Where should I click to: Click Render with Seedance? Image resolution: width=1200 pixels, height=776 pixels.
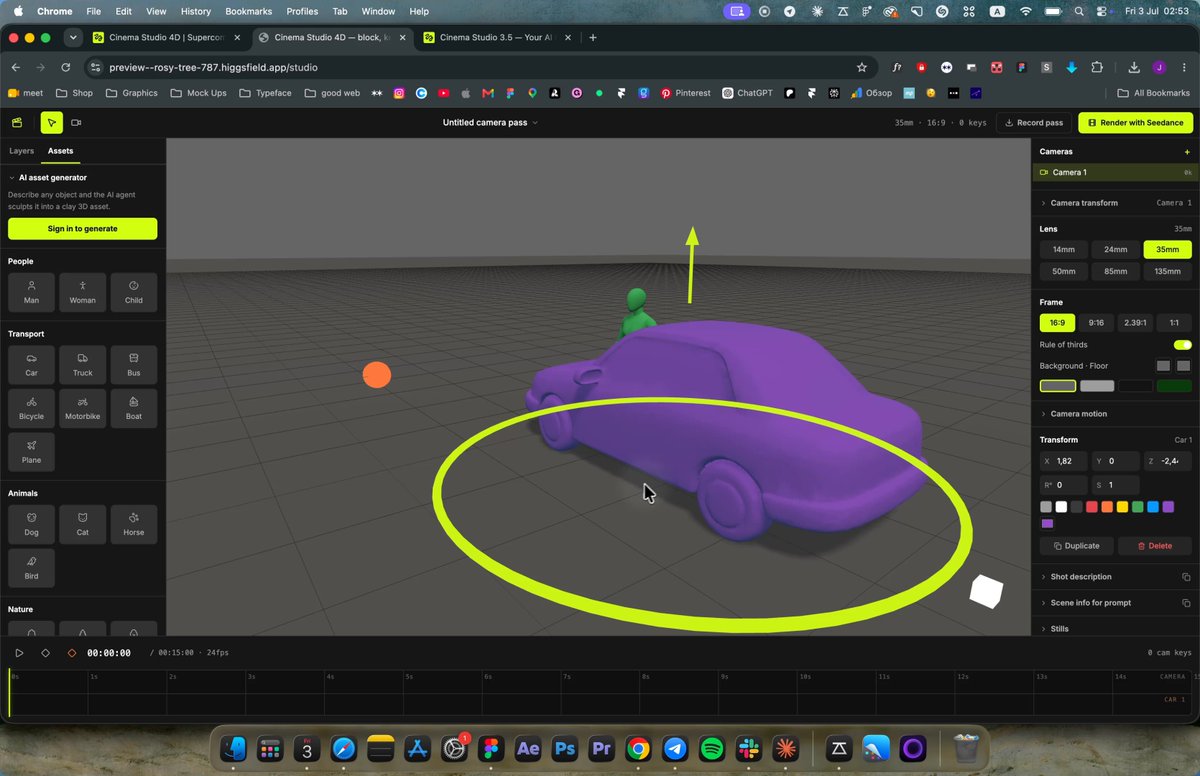click(1135, 122)
